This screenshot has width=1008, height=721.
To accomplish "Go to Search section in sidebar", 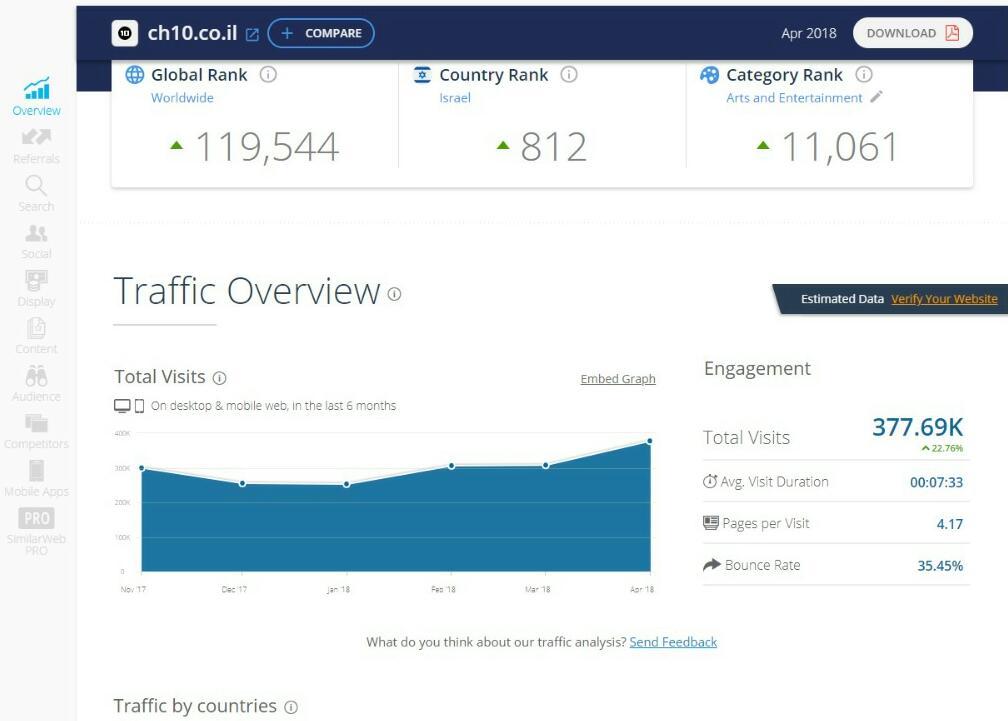I will tap(36, 193).
